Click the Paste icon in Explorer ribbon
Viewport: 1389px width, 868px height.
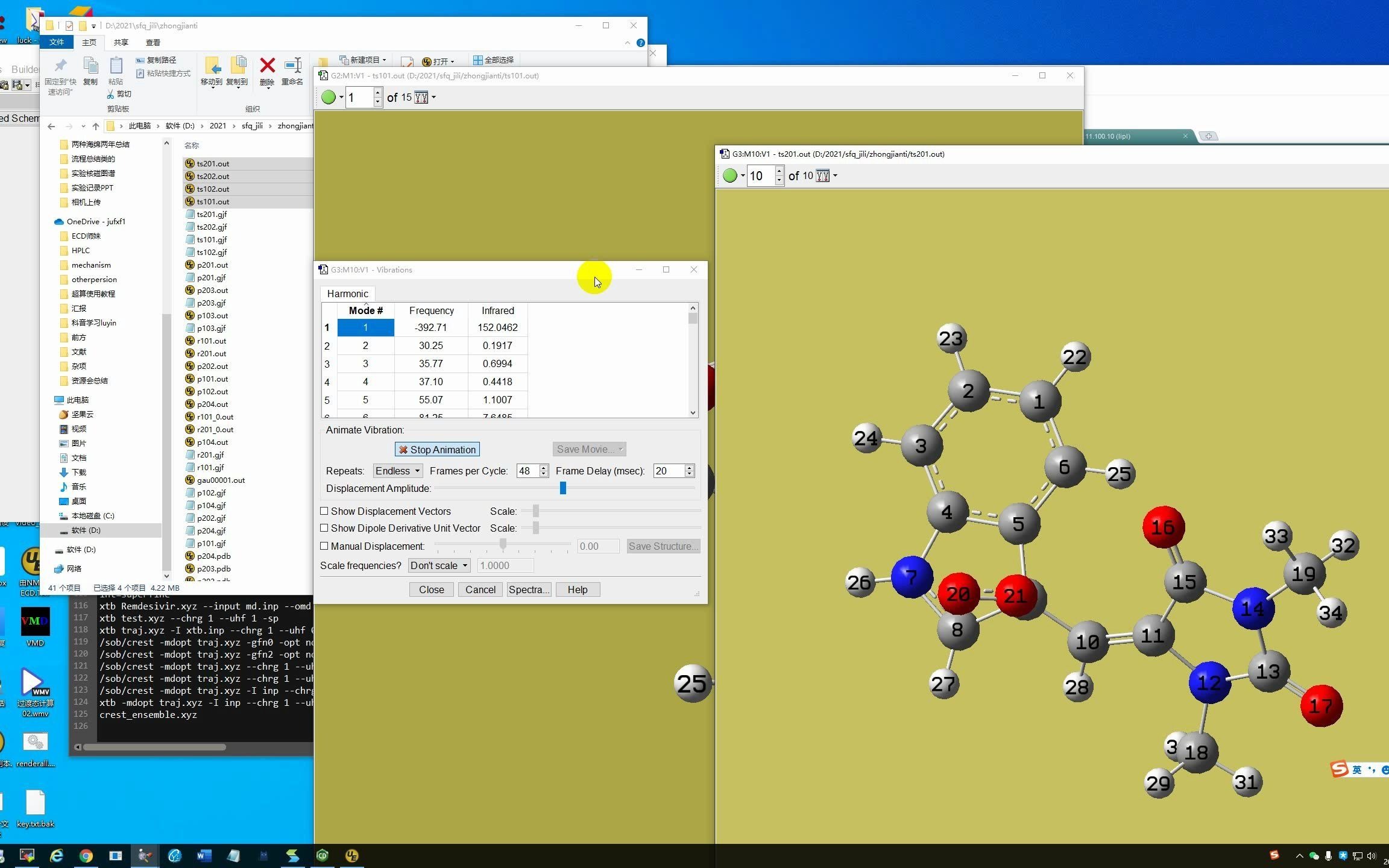pyautogui.click(x=116, y=65)
